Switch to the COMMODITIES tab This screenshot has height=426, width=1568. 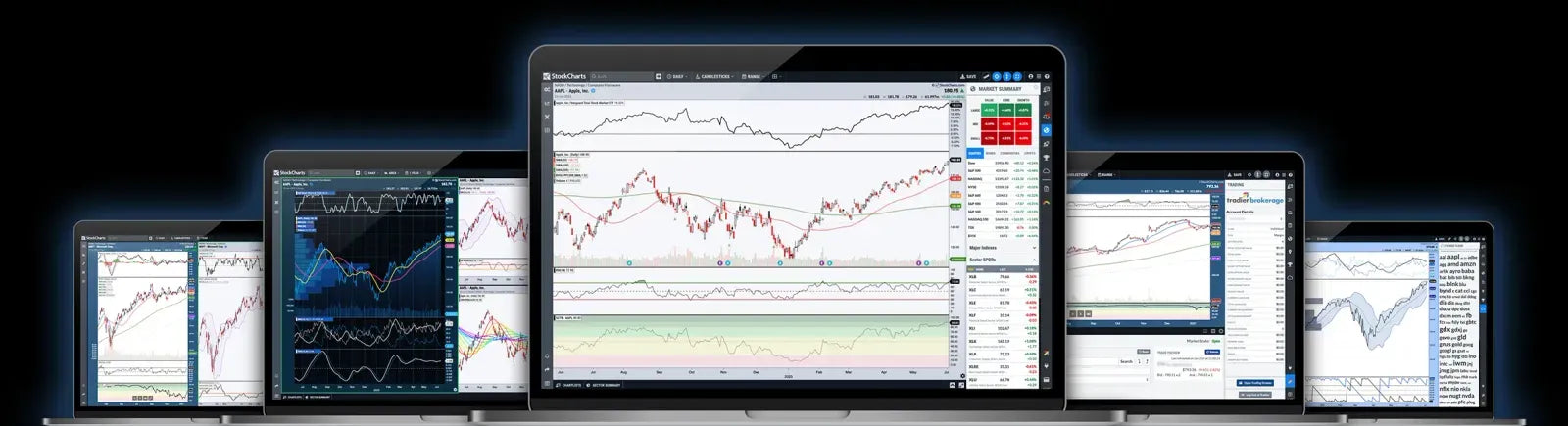[x=1009, y=153]
